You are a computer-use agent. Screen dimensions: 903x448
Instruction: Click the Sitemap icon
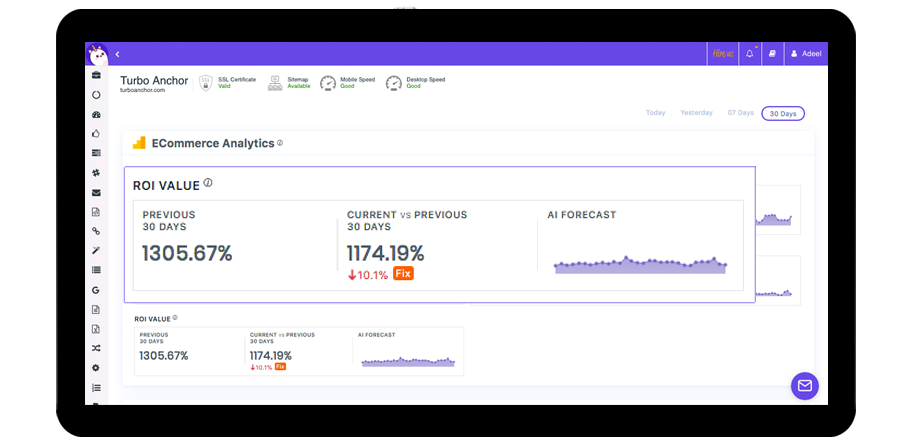pos(275,83)
